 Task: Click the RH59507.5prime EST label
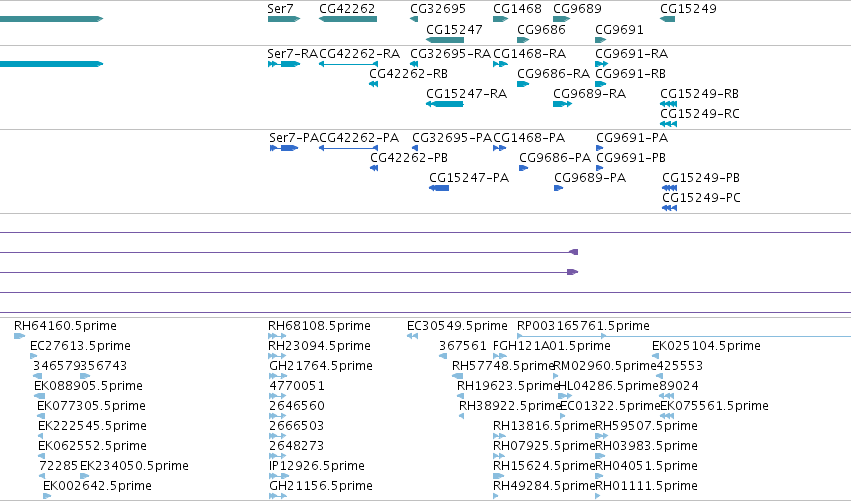tap(646, 426)
